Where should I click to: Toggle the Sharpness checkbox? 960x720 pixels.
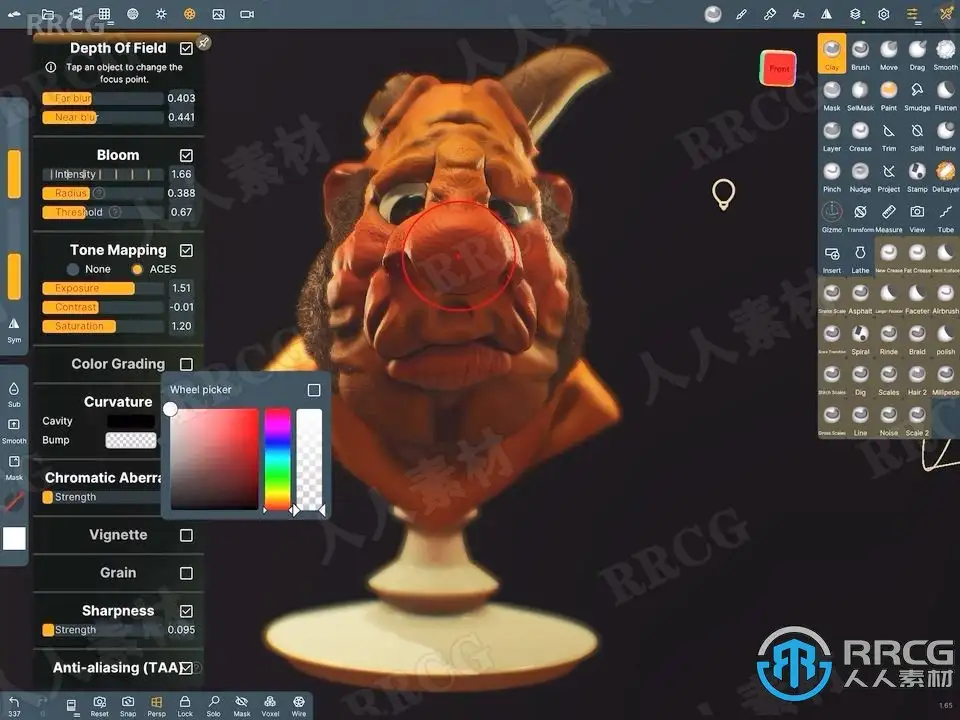click(186, 611)
